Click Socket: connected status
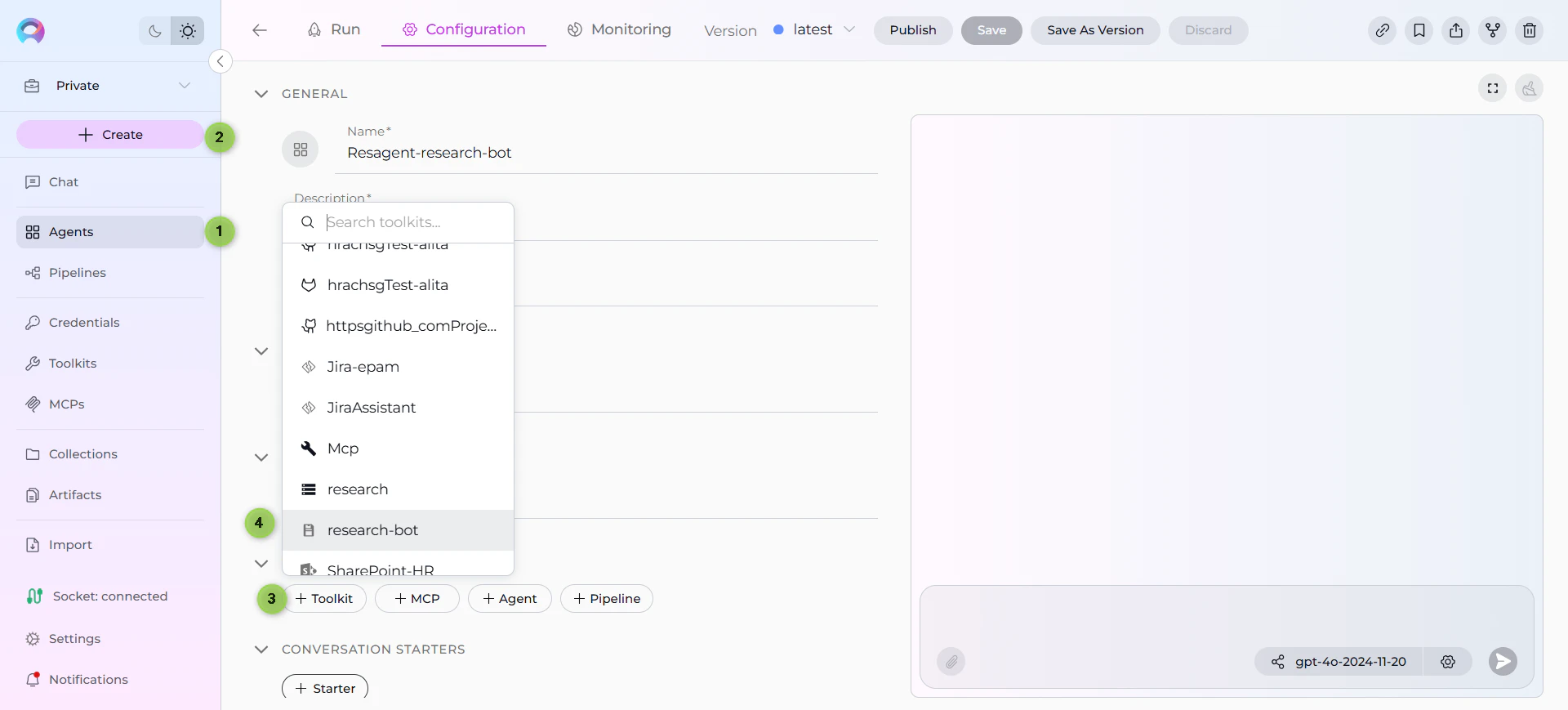Screen dimensions: 1568x710 [x=97, y=596]
